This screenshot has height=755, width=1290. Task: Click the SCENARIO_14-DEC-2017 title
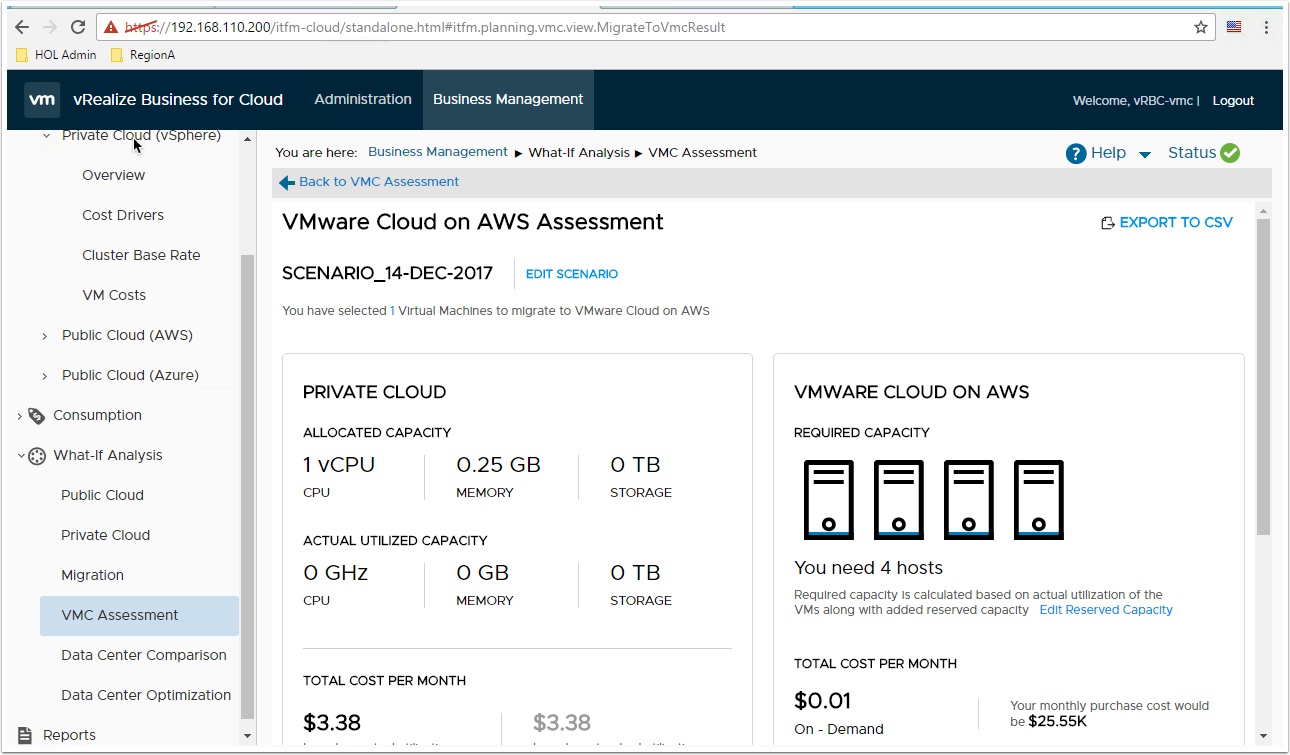(x=387, y=273)
